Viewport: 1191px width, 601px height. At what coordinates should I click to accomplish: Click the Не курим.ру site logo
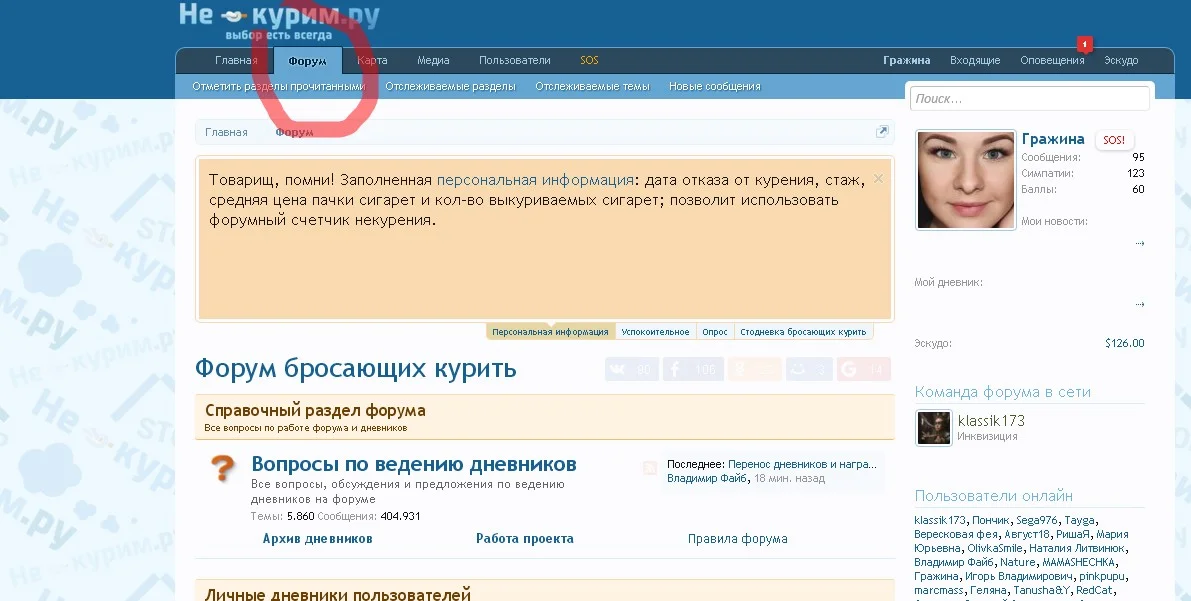point(279,21)
